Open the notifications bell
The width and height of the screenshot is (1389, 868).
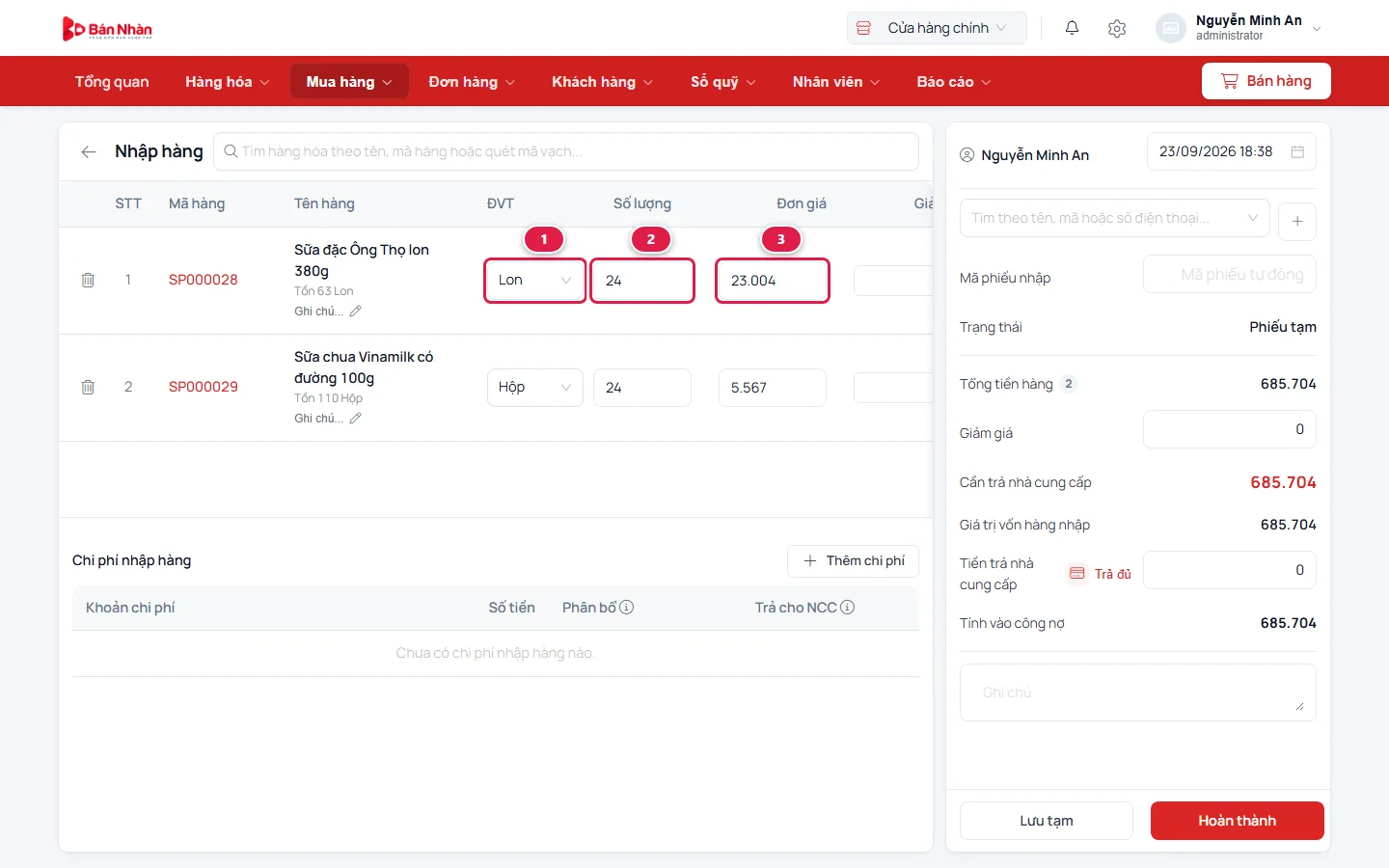[1072, 28]
